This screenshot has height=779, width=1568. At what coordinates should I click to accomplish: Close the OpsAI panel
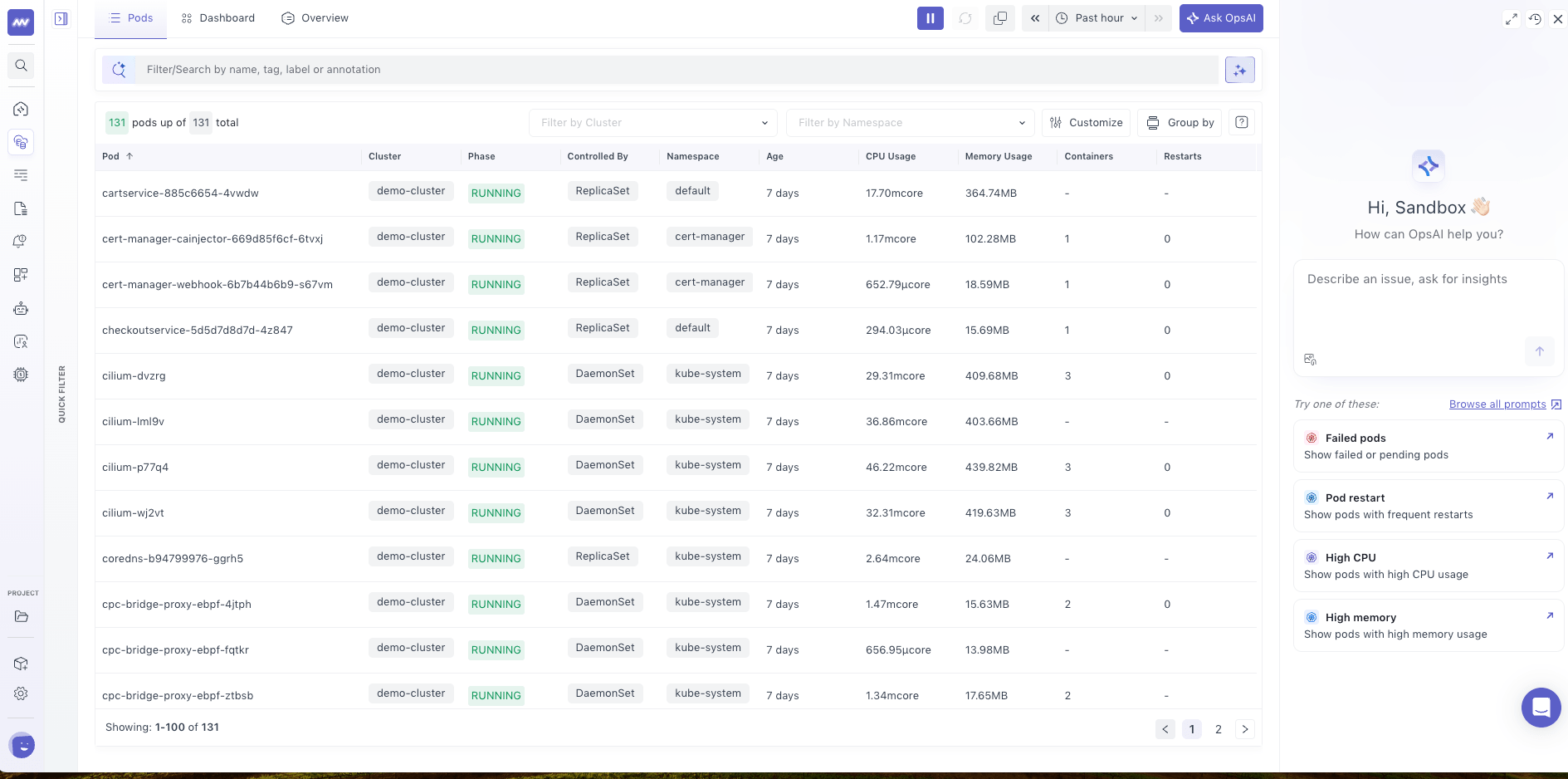point(1558,19)
